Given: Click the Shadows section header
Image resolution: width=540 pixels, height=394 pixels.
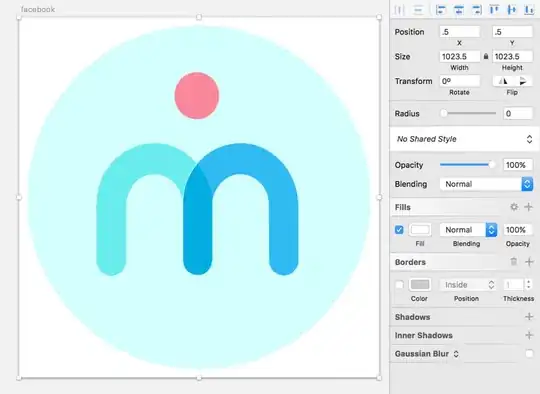Looking at the screenshot, I should click(412, 317).
